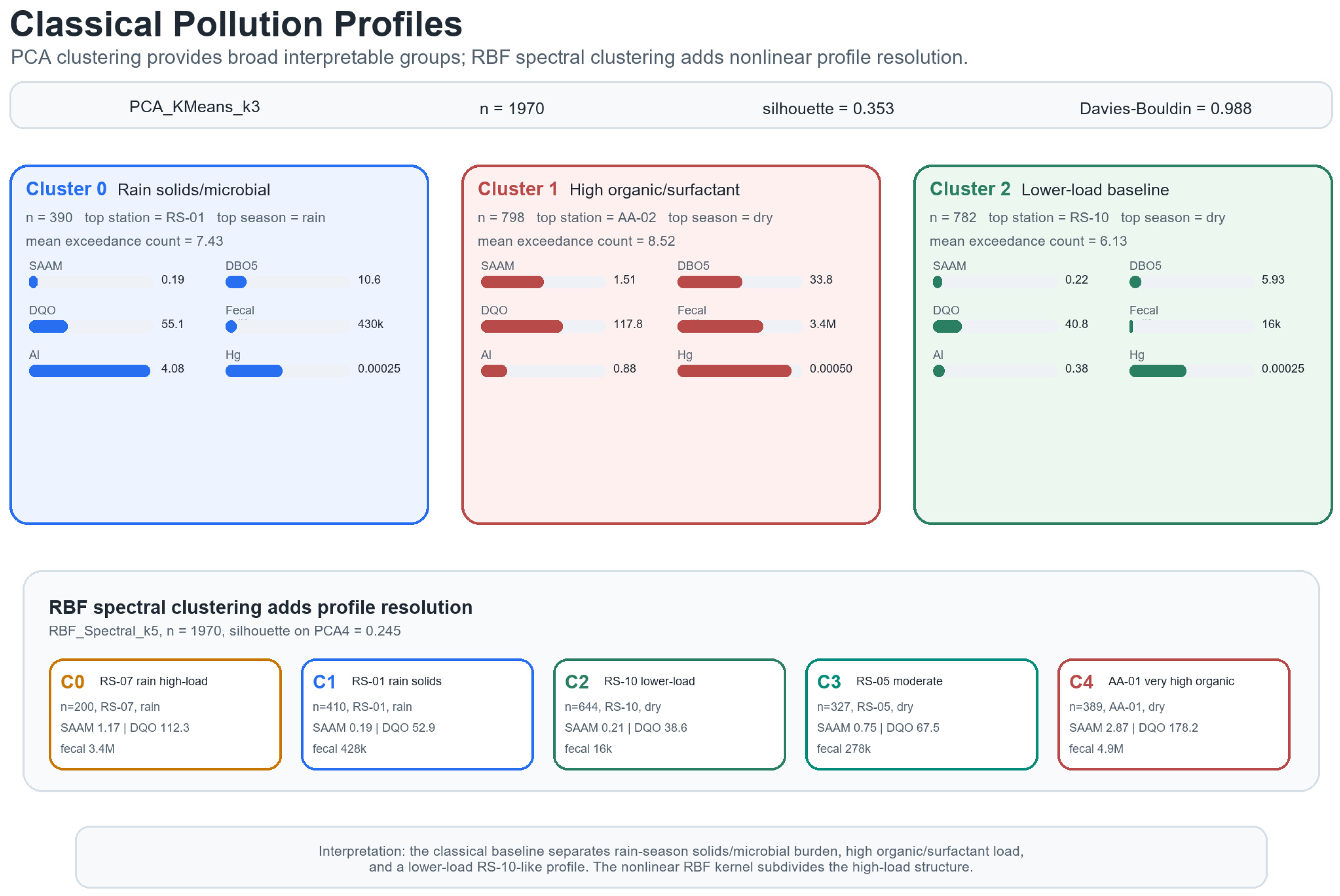Click the fecal 428k value in C1
Viewport: 1340px width, 896px height.
tap(340, 749)
